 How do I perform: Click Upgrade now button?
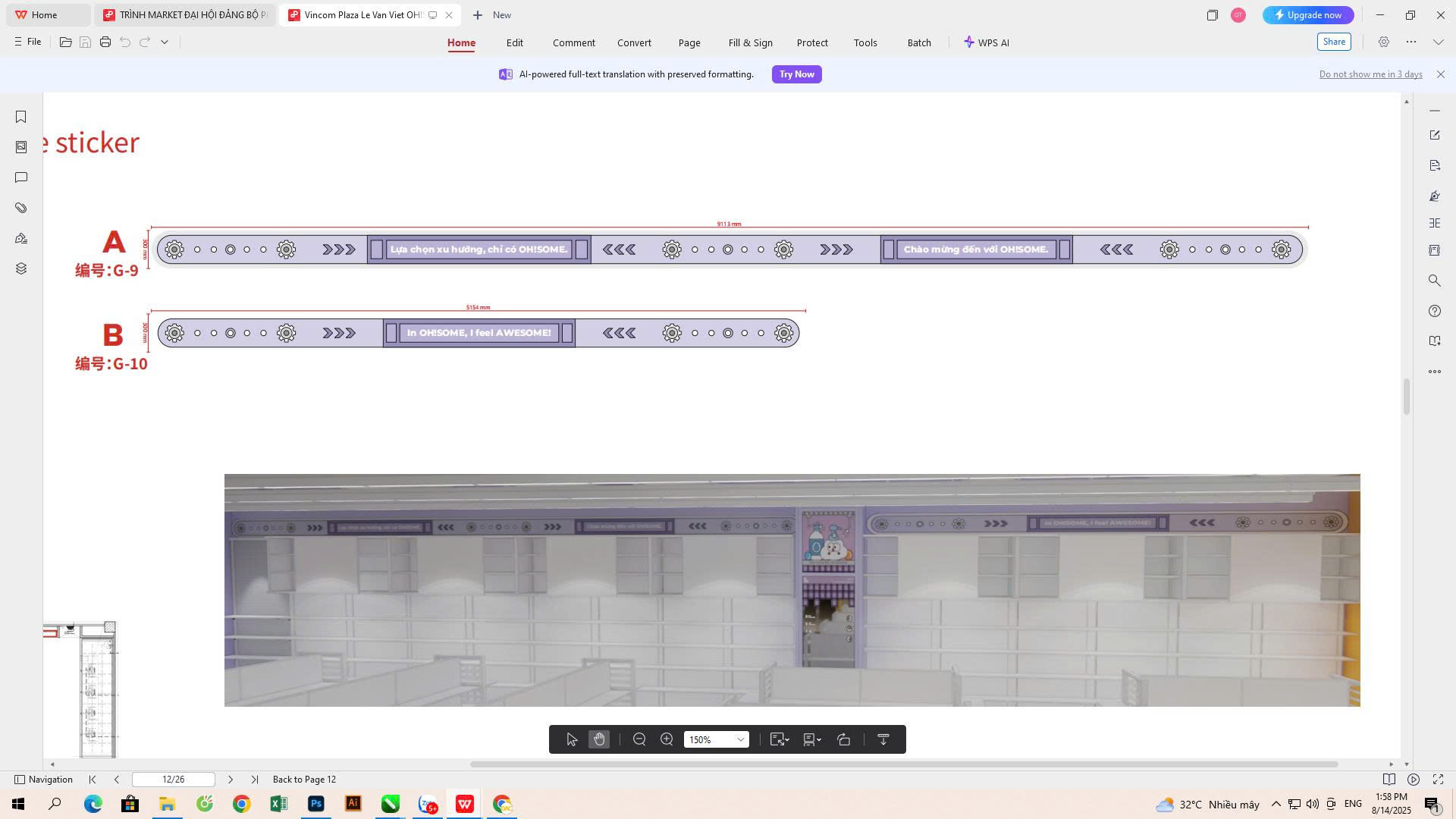(1308, 15)
